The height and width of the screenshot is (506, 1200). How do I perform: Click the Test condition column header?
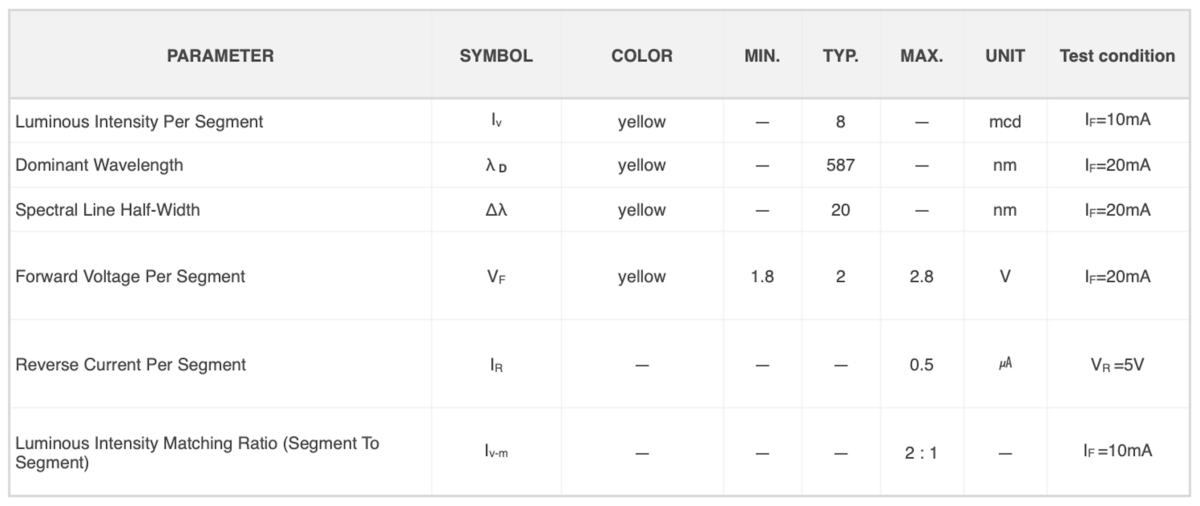point(1117,56)
